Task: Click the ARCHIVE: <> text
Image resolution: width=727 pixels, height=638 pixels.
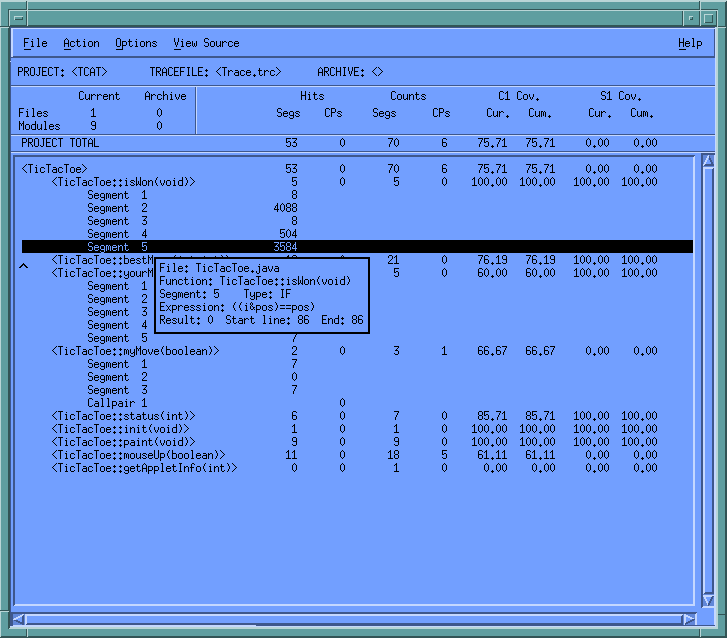Action: (x=350, y=72)
